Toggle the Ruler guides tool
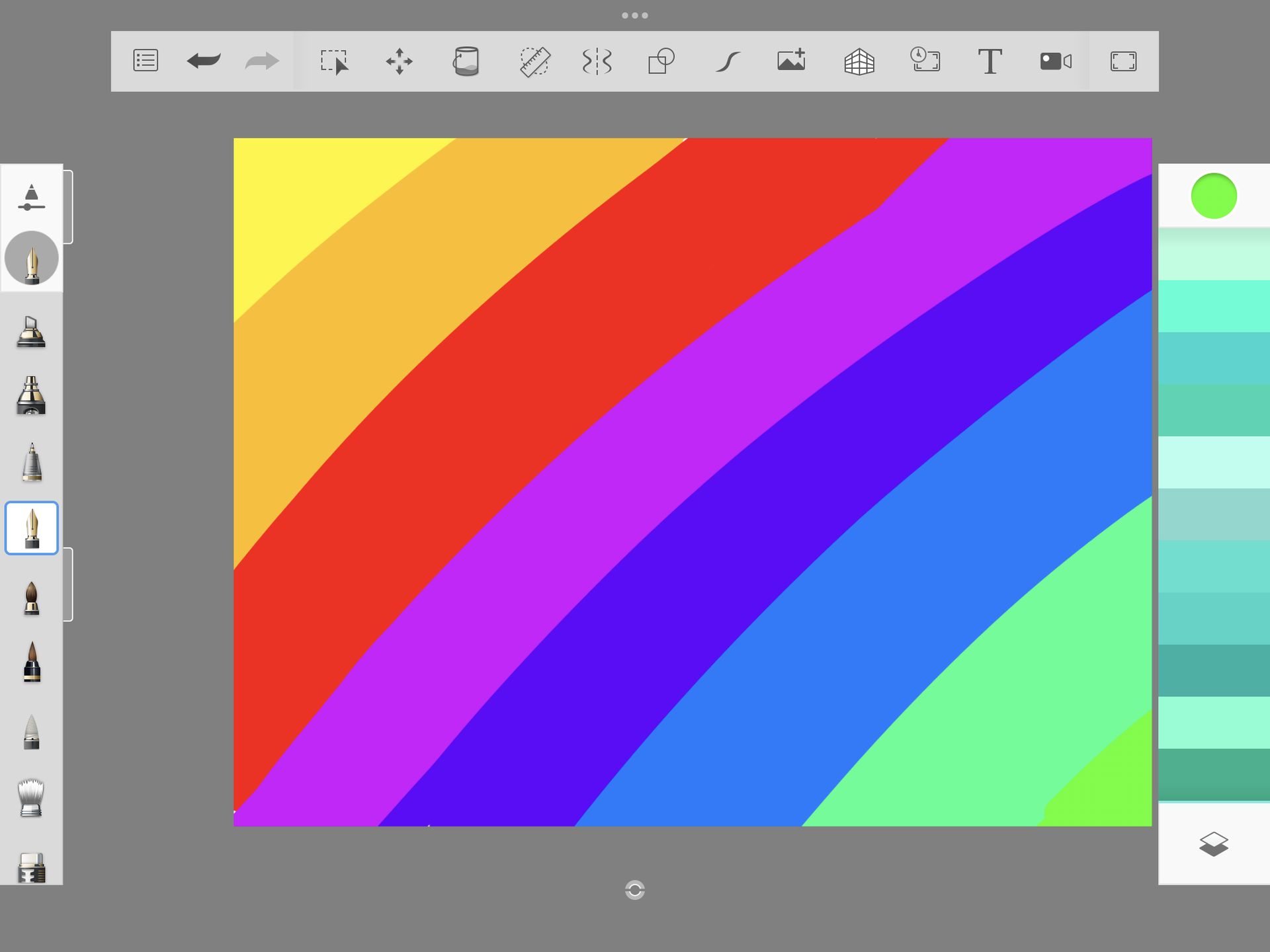 534,61
